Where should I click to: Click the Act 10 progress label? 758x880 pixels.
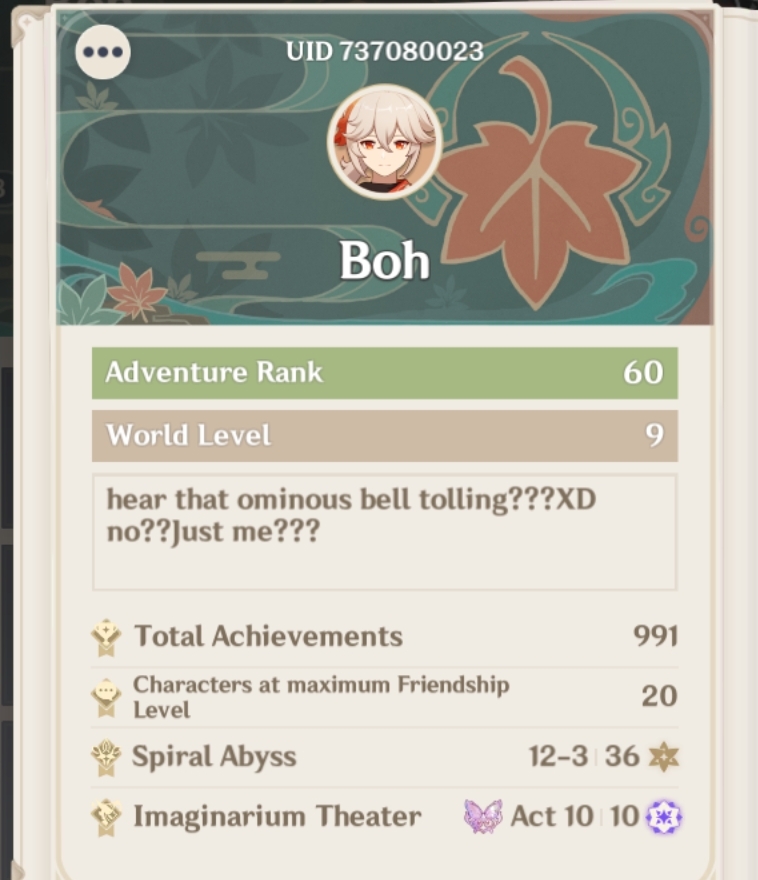pyautogui.click(x=552, y=817)
